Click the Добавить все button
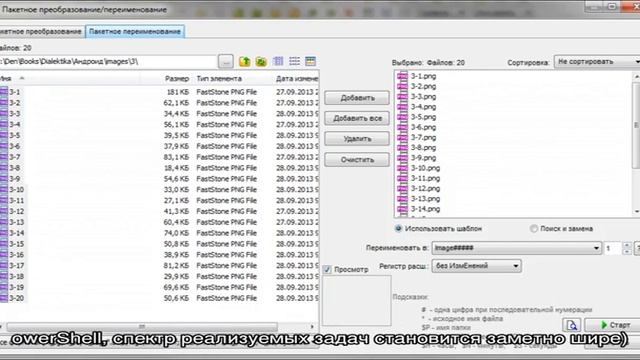 pos(357,118)
